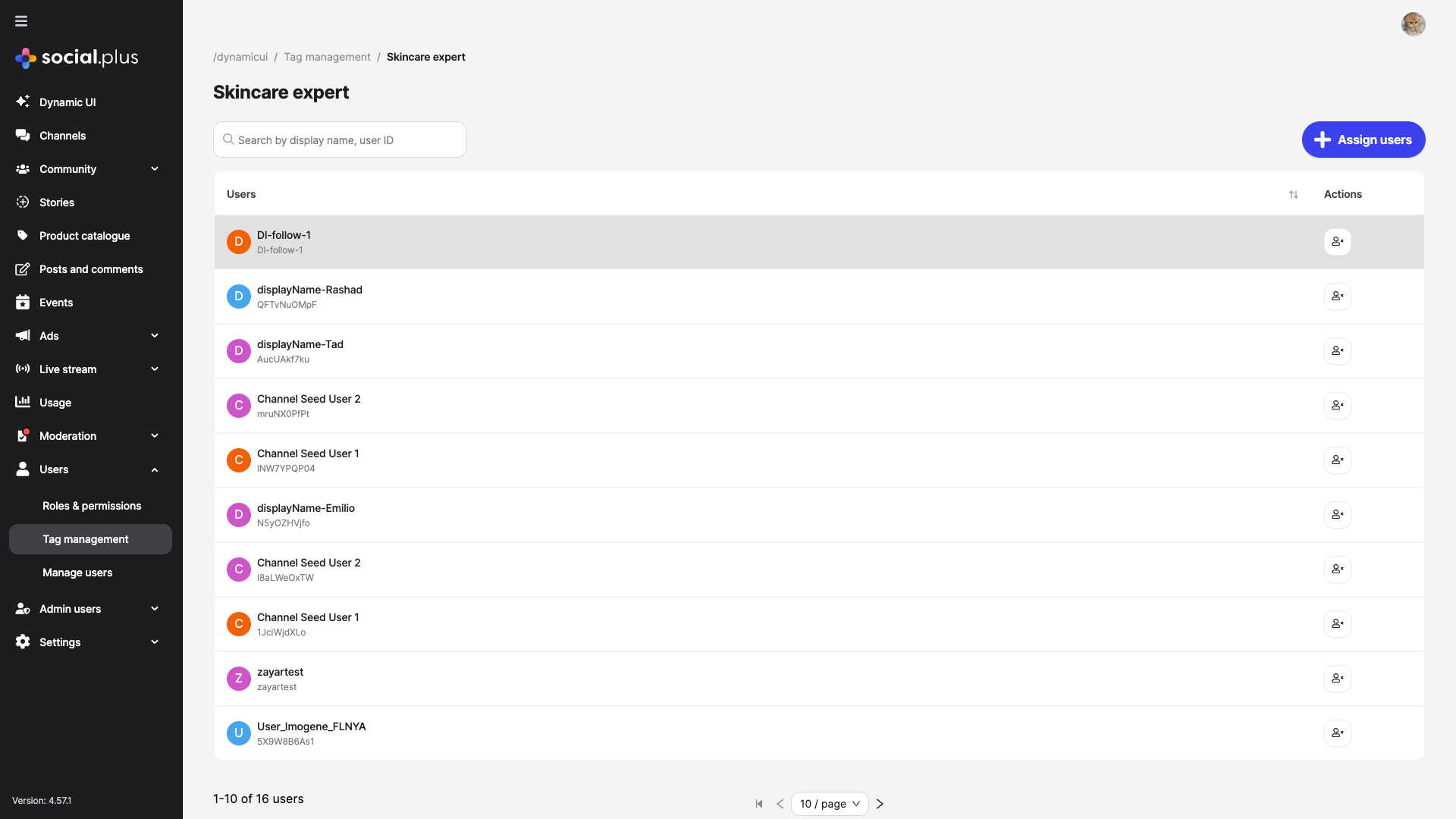Click the Stories sidebar icon
The image size is (1456, 819).
(23, 202)
